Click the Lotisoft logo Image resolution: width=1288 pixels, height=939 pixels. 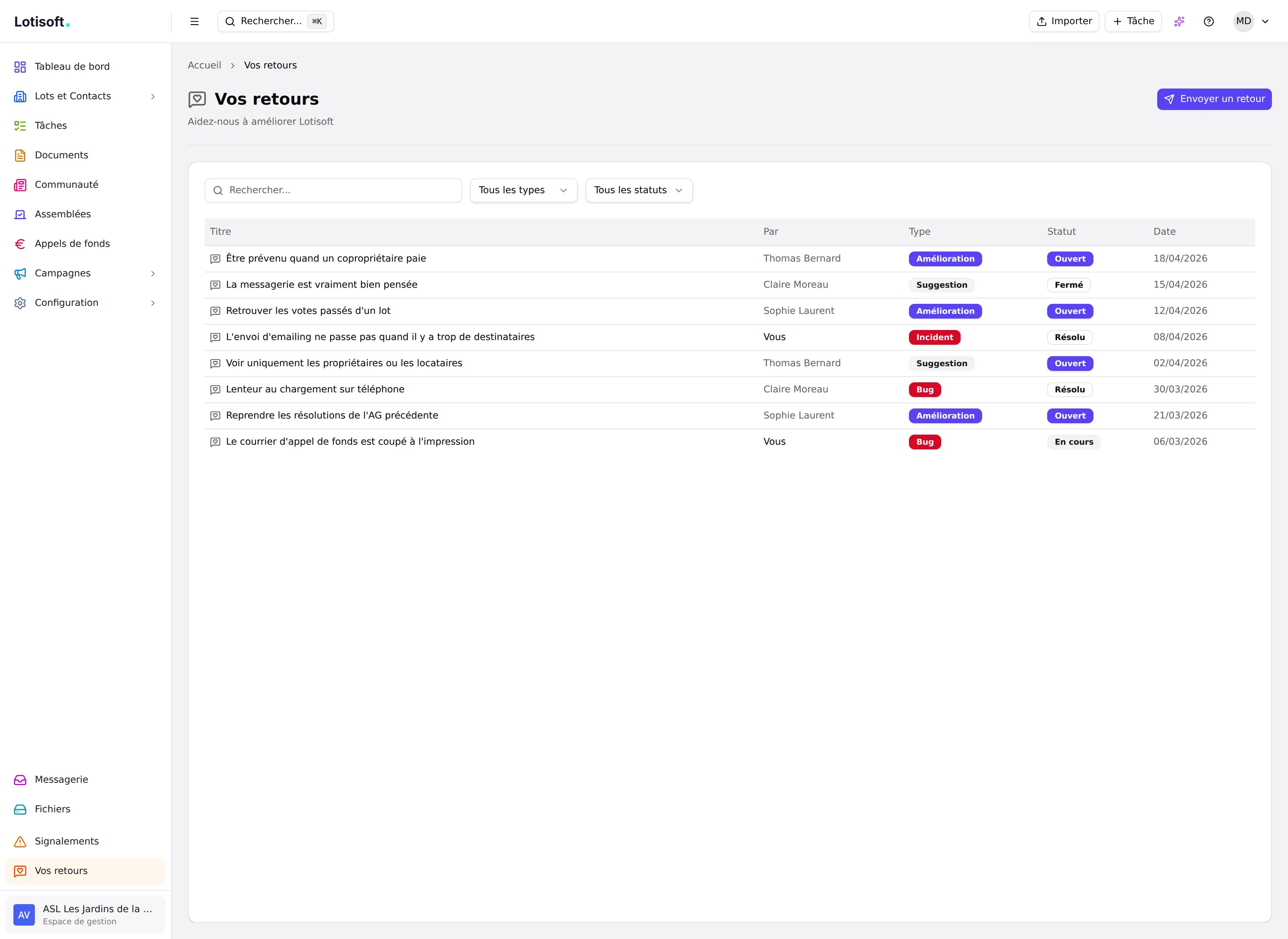(42, 21)
